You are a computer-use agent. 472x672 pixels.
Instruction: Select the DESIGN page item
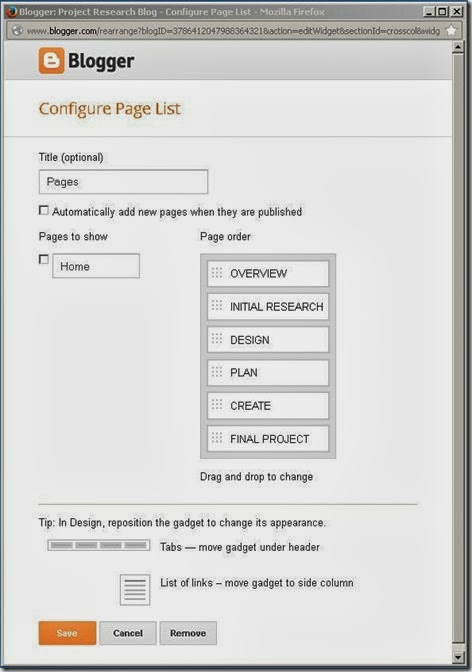click(x=268, y=339)
